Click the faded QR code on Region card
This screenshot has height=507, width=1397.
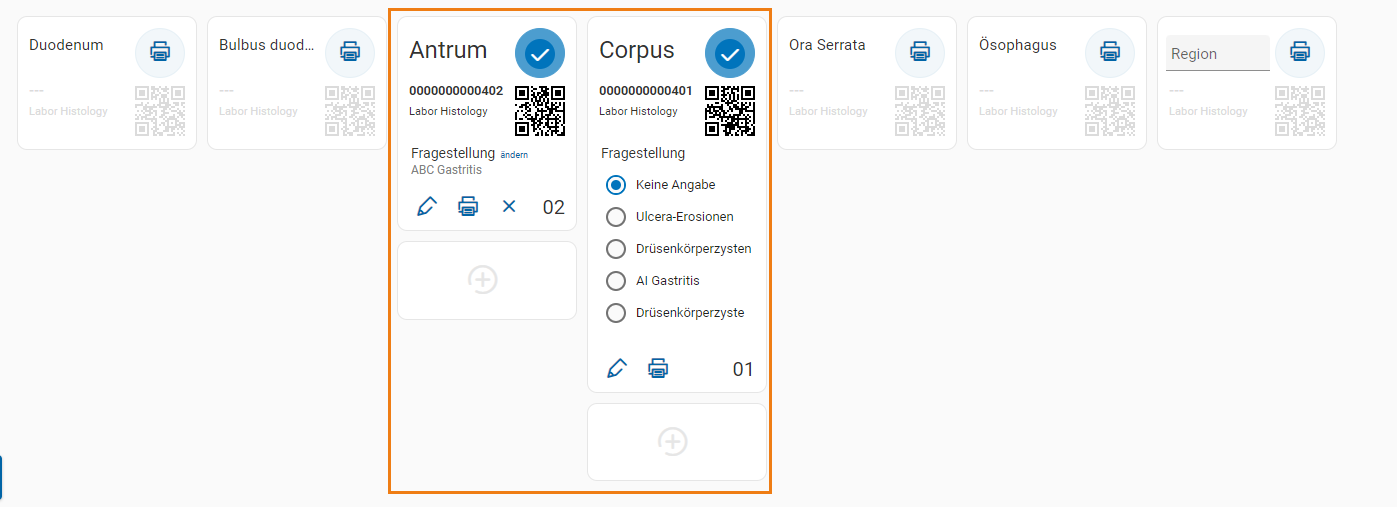click(1300, 111)
